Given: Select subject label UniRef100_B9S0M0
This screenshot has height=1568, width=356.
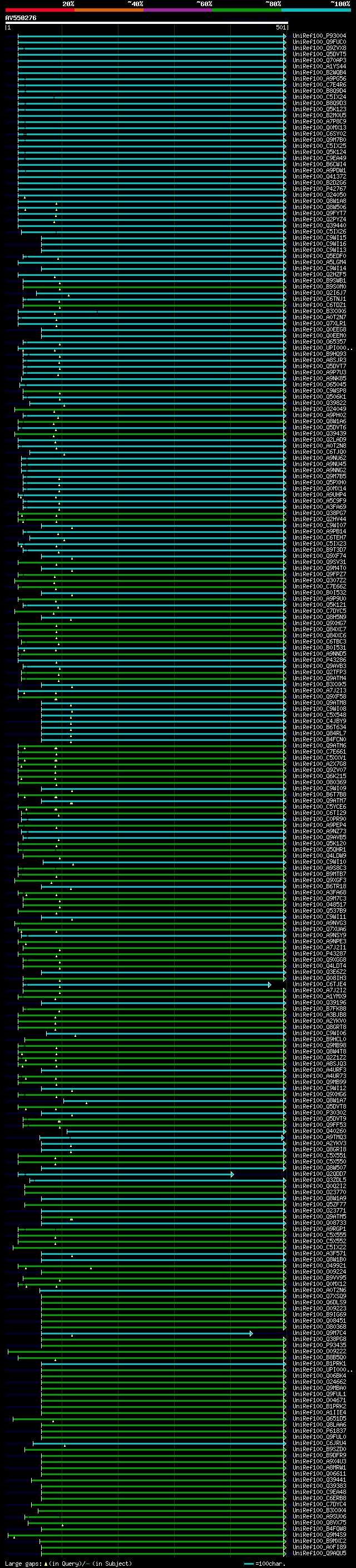Looking at the screenshot, I should click(319, 286).
